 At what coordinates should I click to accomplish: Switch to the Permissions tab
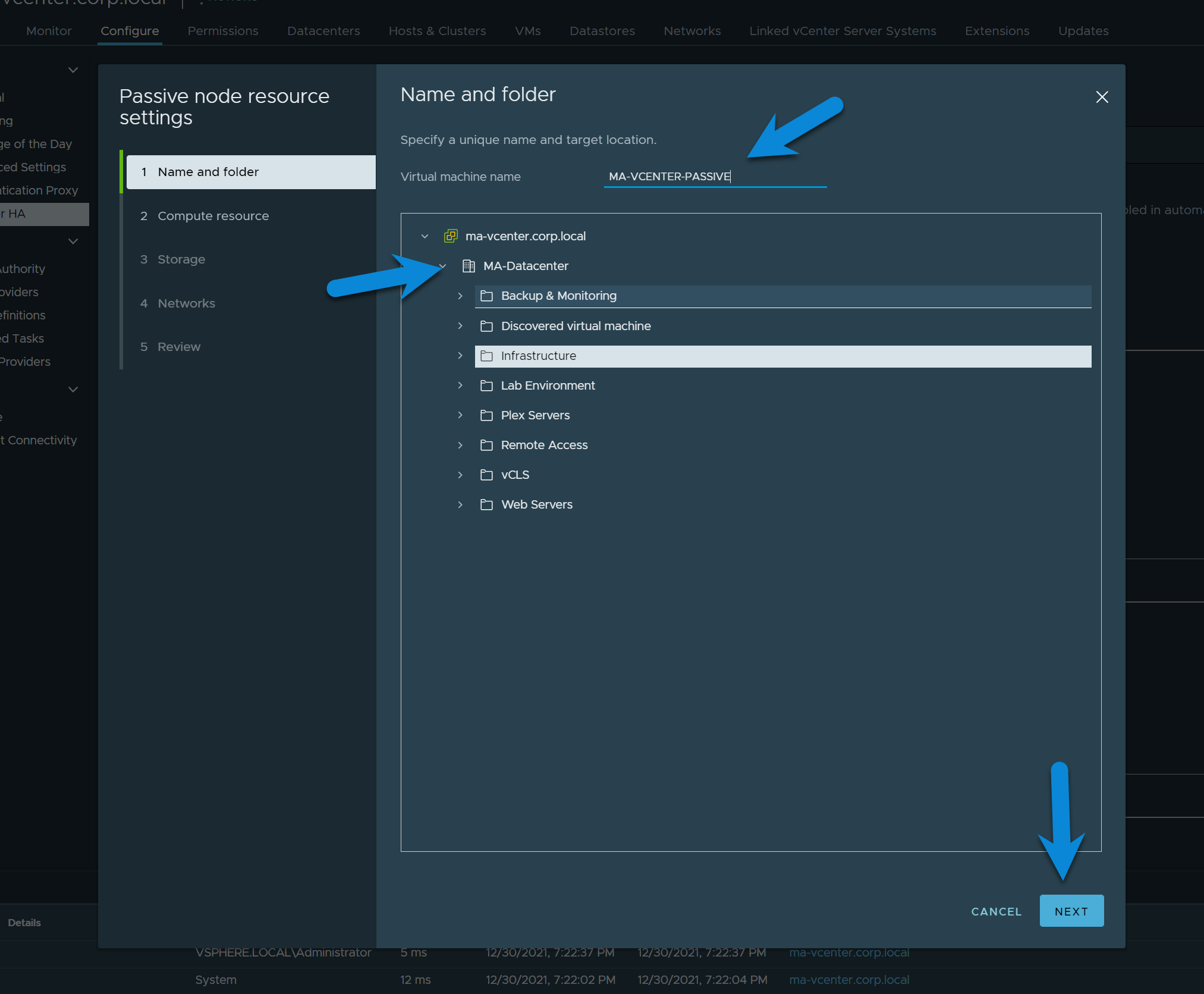[x=223, y=31]
